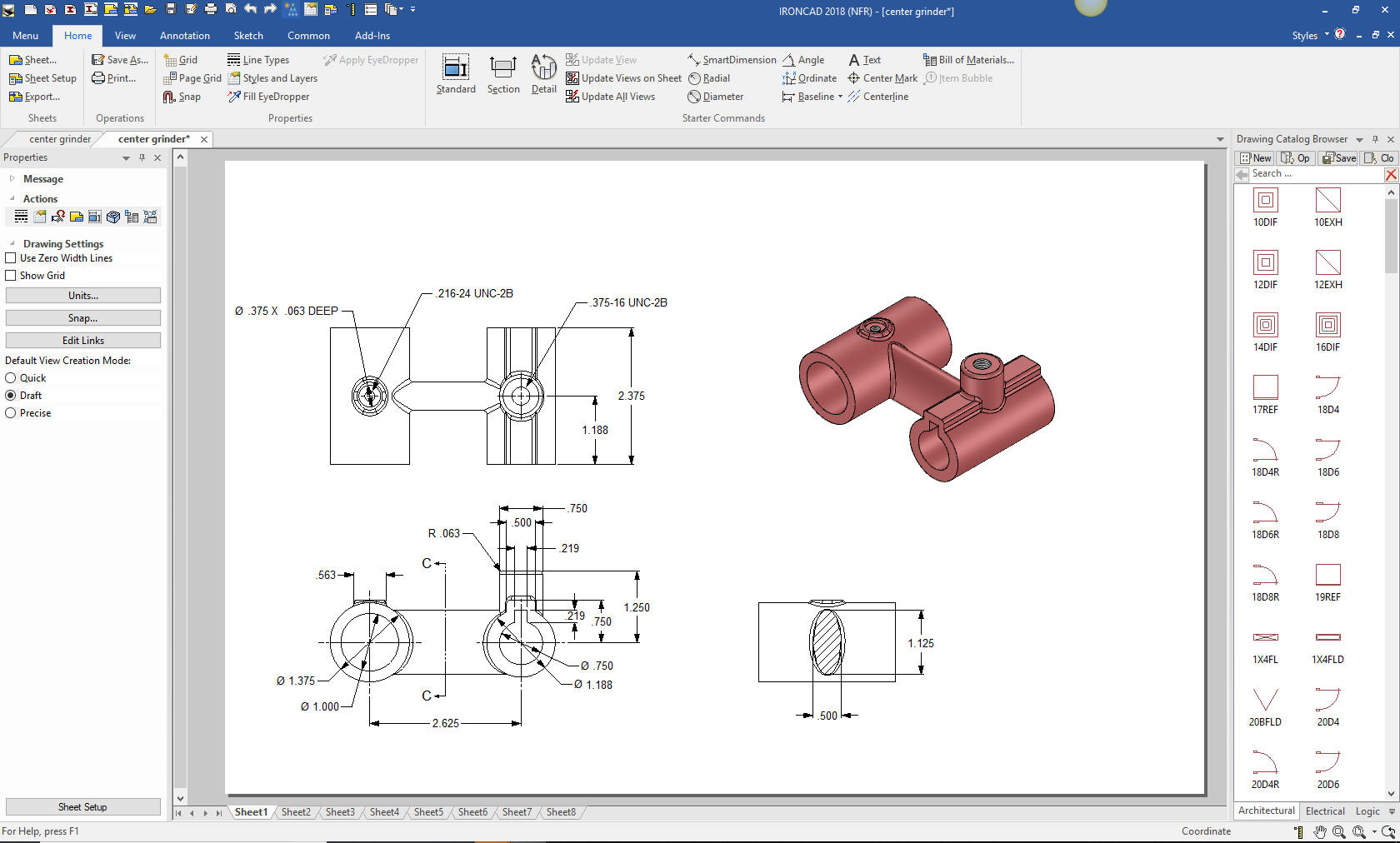The width and height of the screenshot is (1400, 843).
Task: Open Bill of Materials command
Action: click(968, 60)
